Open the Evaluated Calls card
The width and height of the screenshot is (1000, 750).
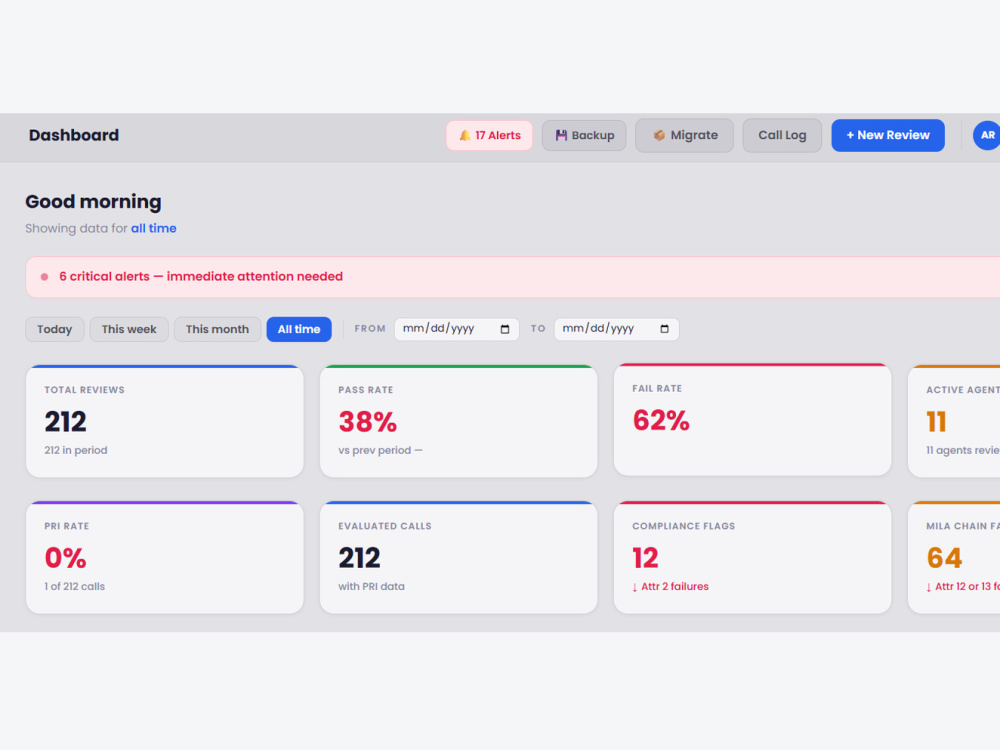tap(459, 557)
